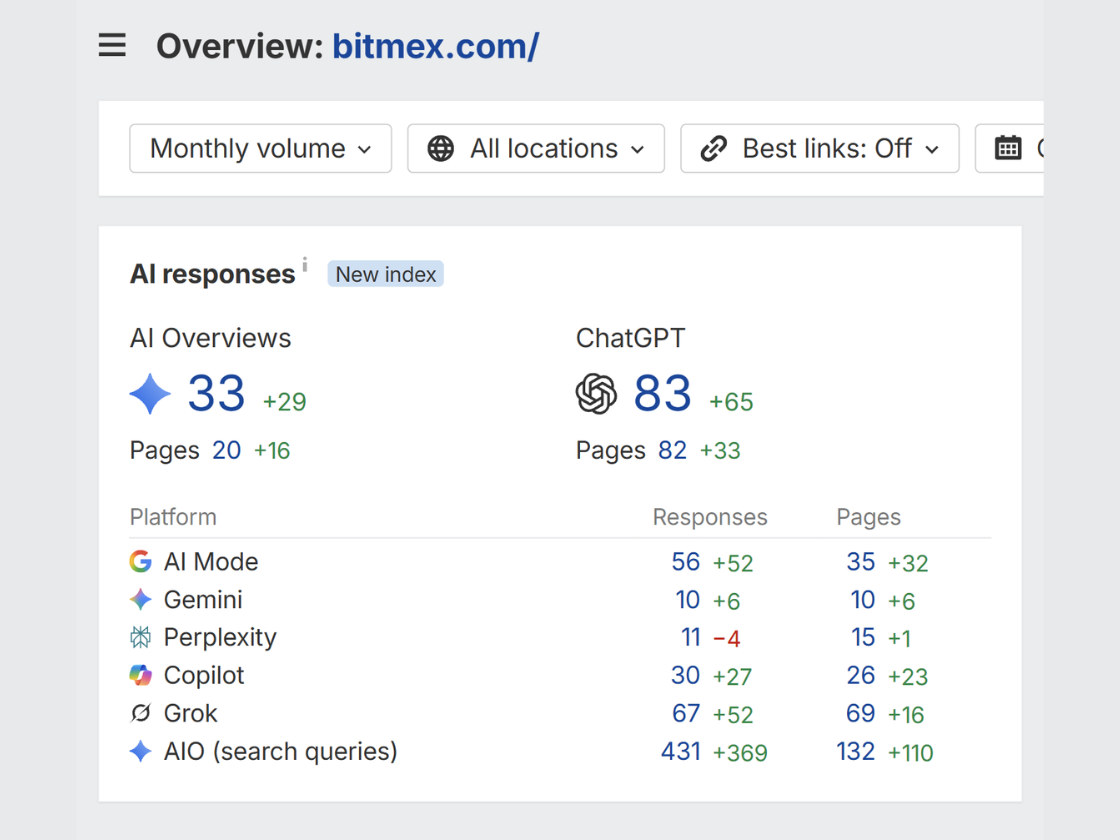Open Copilot pages value 26
Viewport: 1120px width, 840px height.
861,675
